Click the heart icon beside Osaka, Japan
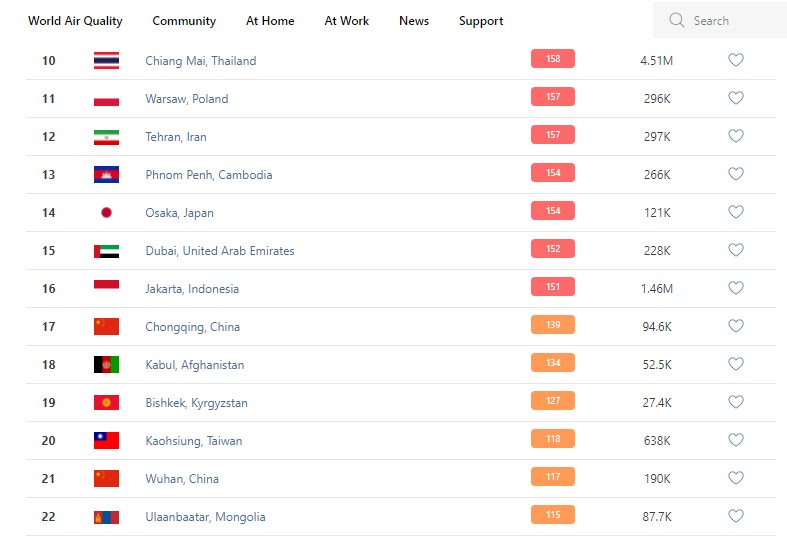This screenshot has width=787, height=538. [736, 212]
